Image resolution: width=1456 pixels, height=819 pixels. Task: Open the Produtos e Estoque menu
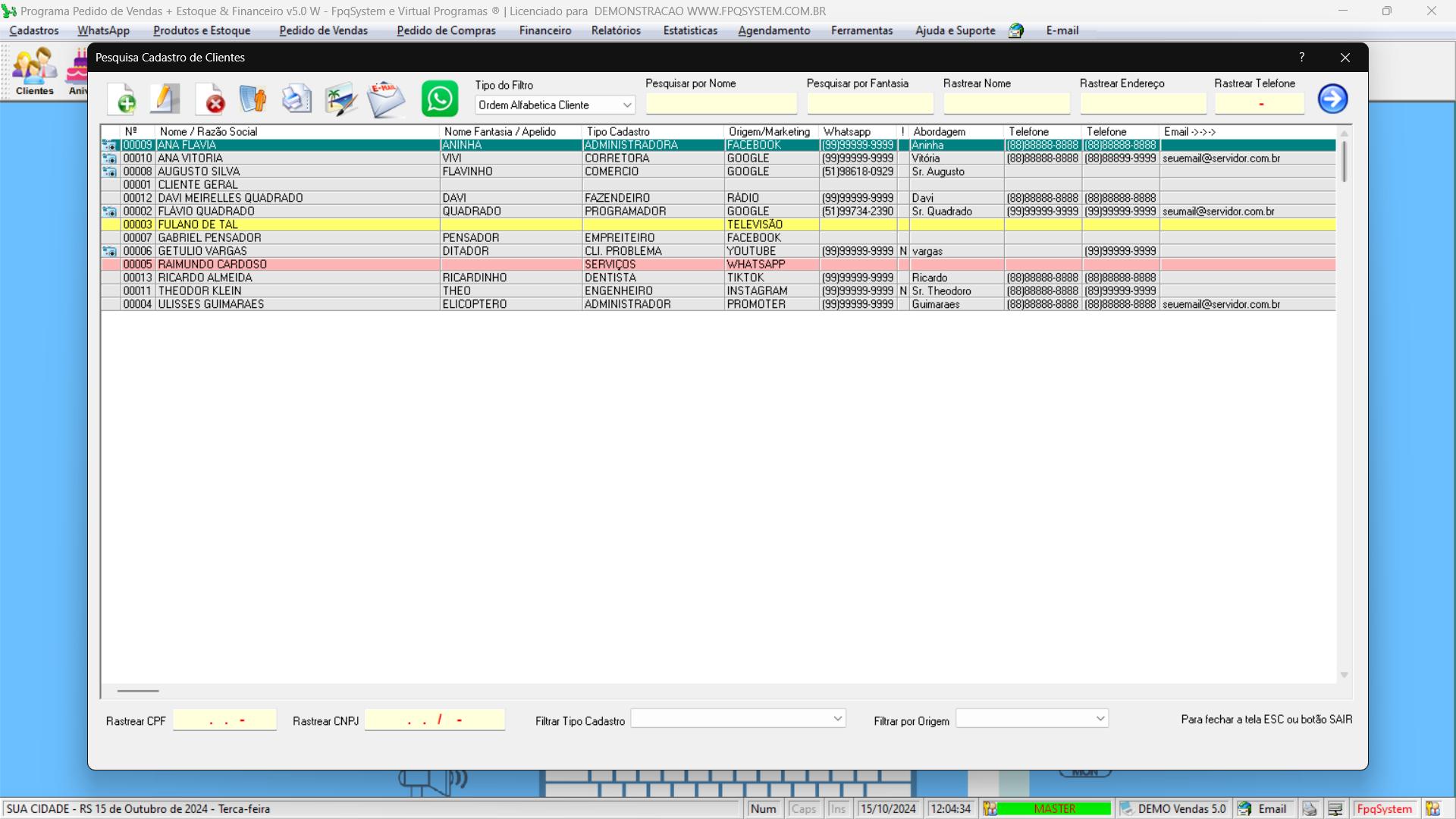[x=202, y=31]
